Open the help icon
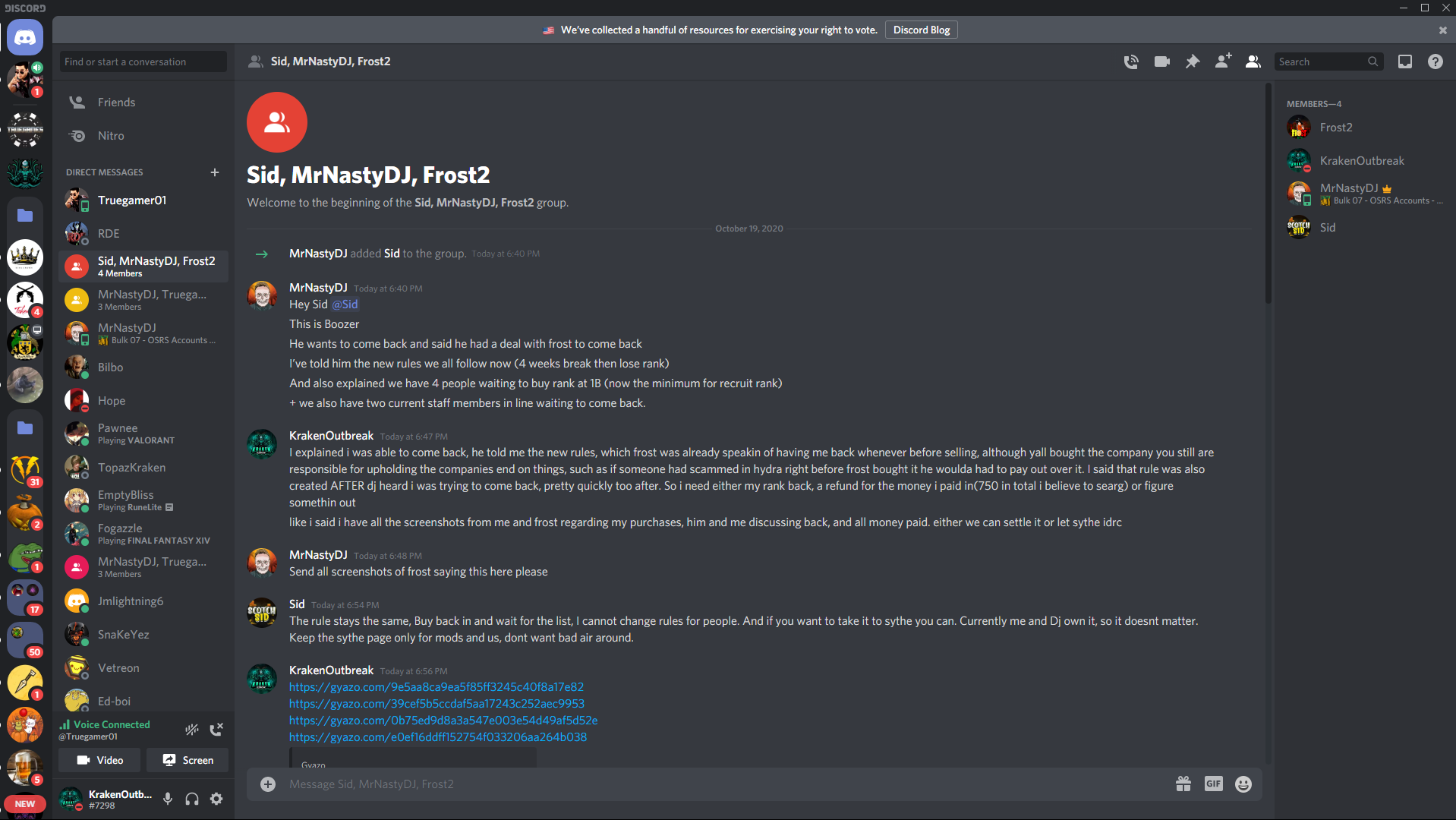 pos(1436,61)
